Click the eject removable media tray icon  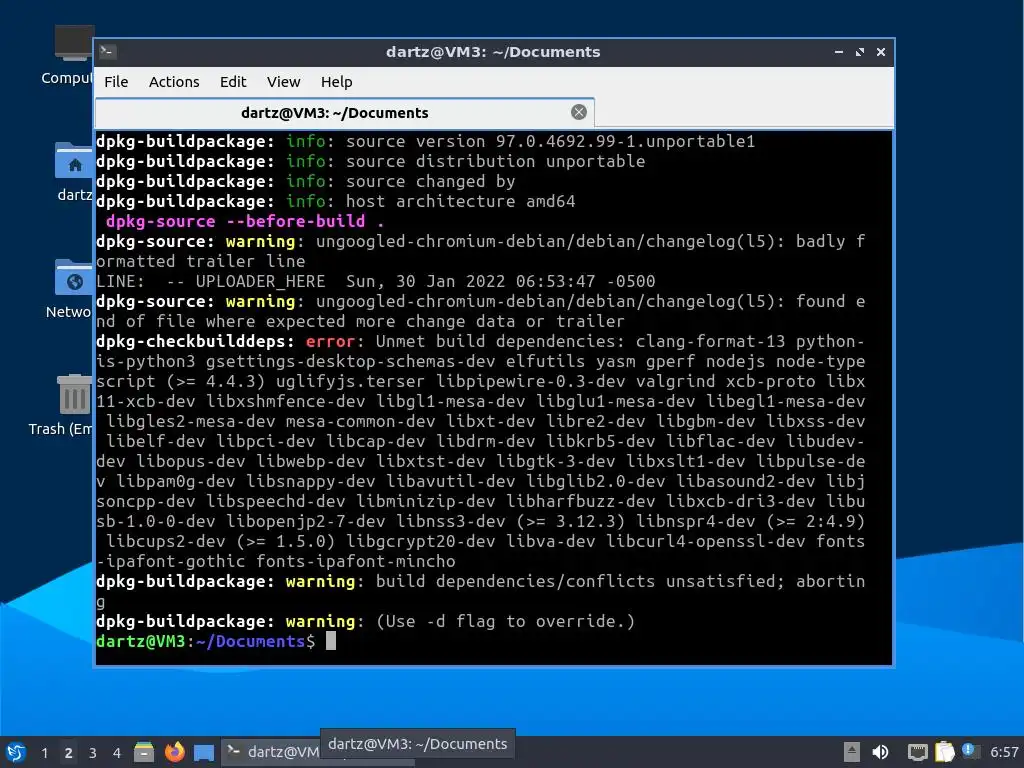pyautogui.click(x=852, y=752)
